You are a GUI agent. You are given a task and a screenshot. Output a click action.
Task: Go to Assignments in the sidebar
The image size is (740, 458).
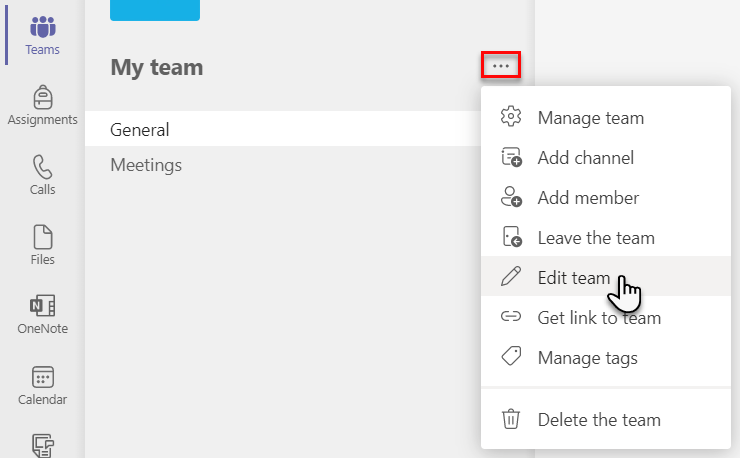[x=42, y=105]
